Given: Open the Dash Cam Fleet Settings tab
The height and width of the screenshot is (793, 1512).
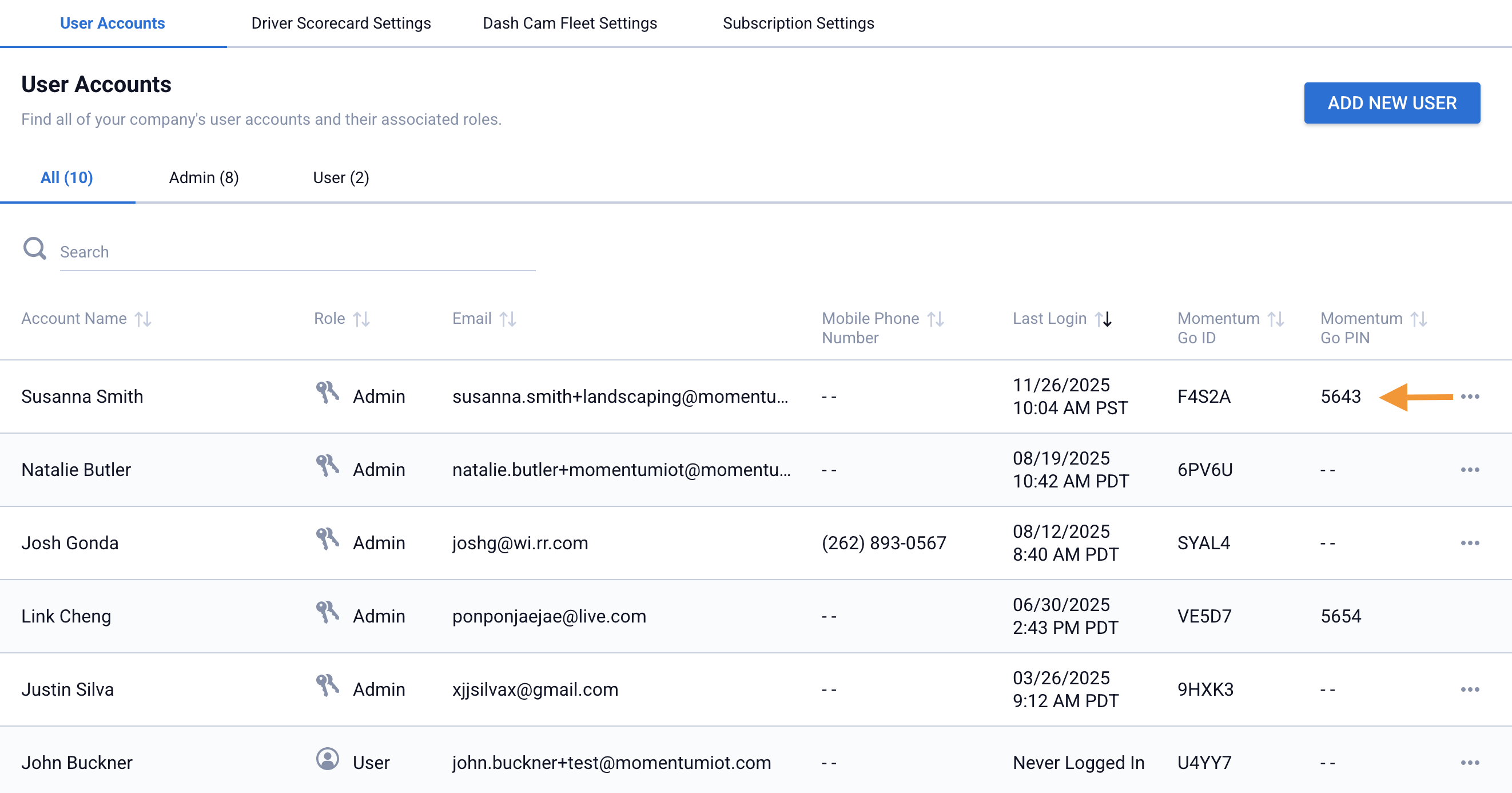Looking at the screenshot, I should (x=570, y=23).
